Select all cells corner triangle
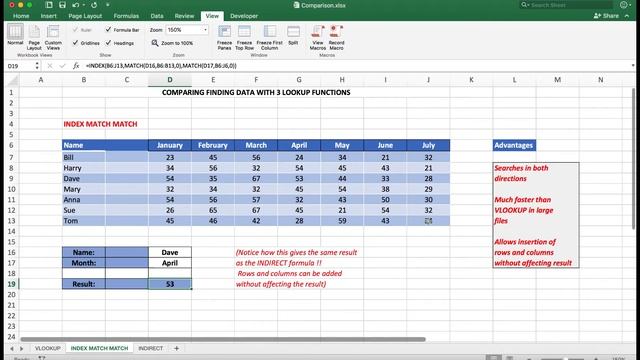This screenshot has height=360, width=640. 14,80
